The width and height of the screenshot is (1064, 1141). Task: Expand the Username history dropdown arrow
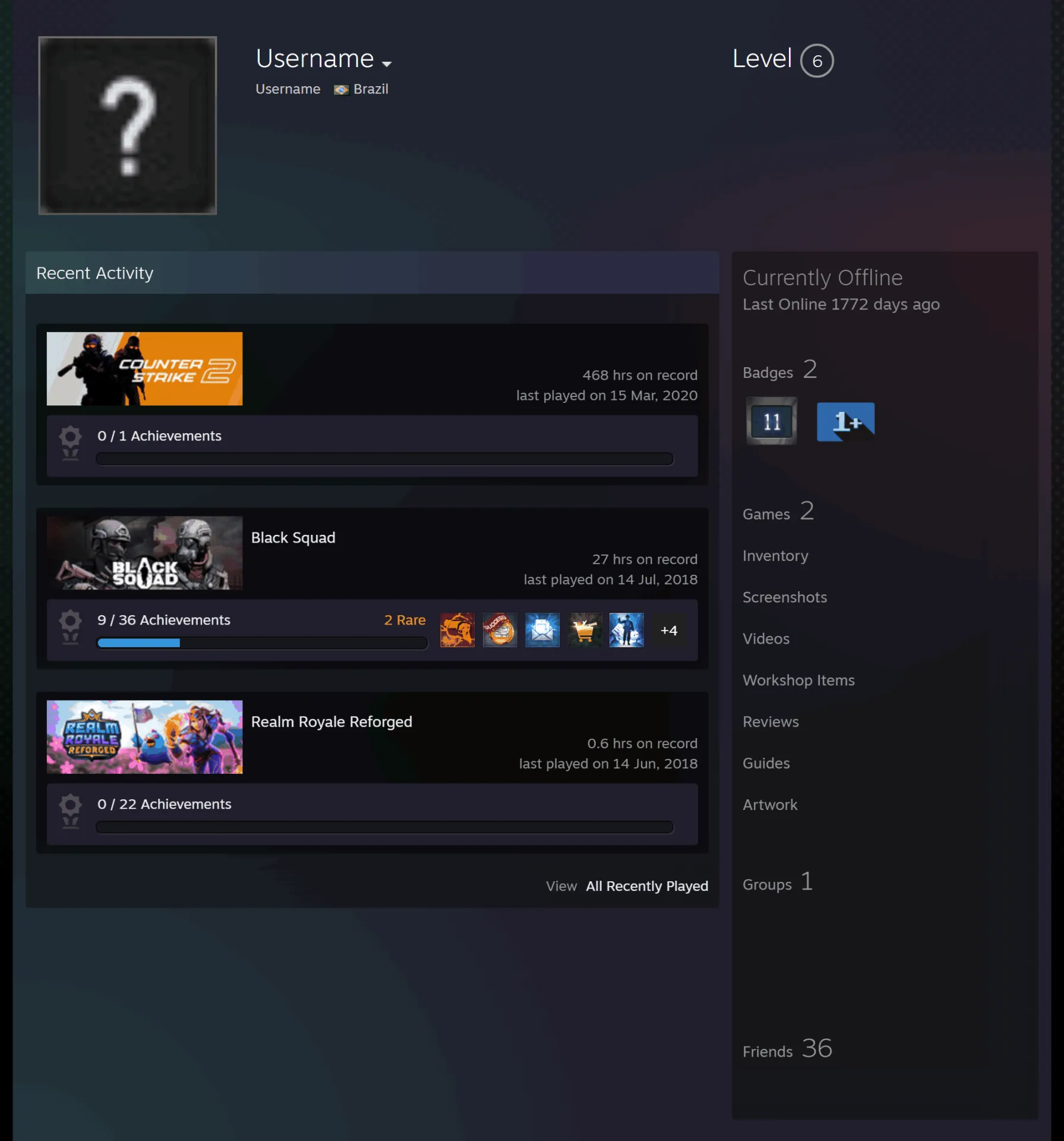[x=387, y=64]
